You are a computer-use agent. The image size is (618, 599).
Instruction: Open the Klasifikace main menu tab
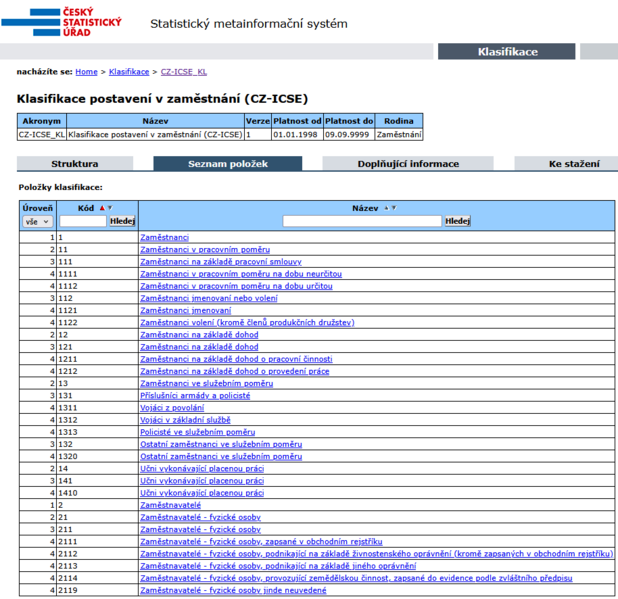506,52
